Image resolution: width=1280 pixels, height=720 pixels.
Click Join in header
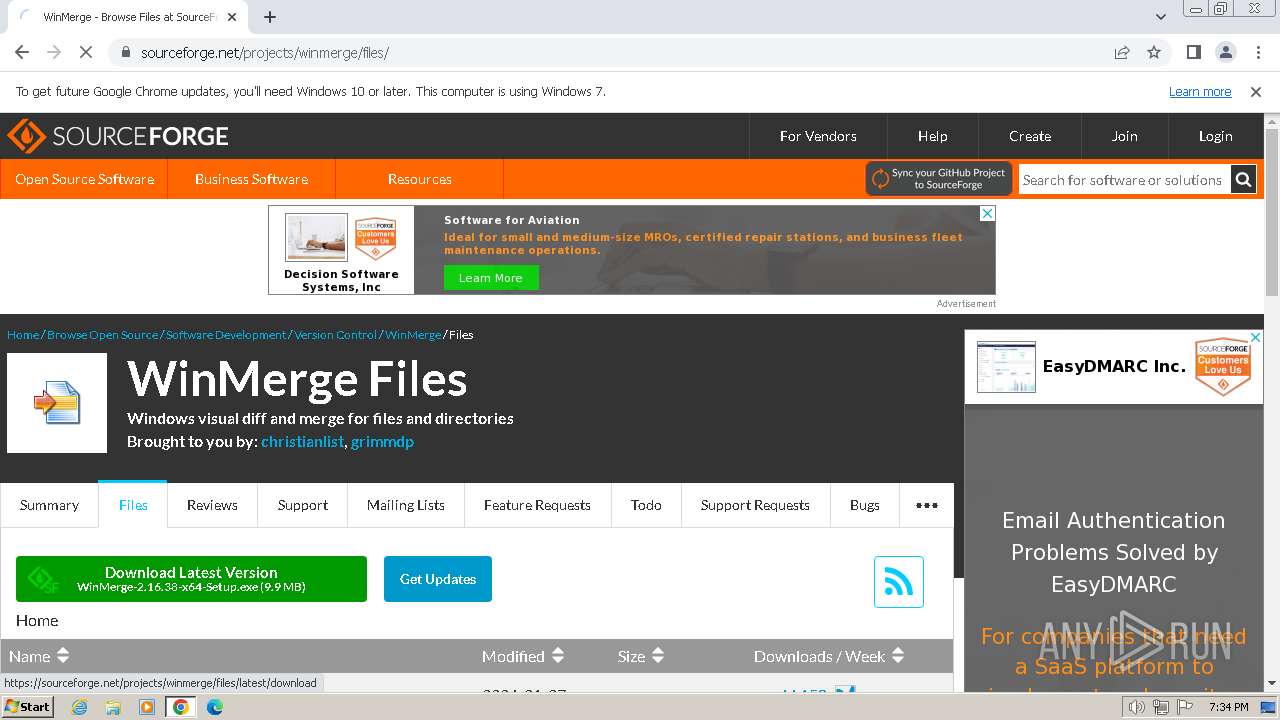pos(1125,136)
